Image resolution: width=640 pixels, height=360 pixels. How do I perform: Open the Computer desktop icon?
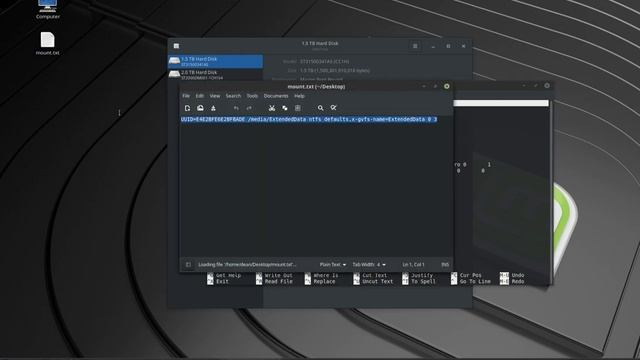[x=48, y=9]
